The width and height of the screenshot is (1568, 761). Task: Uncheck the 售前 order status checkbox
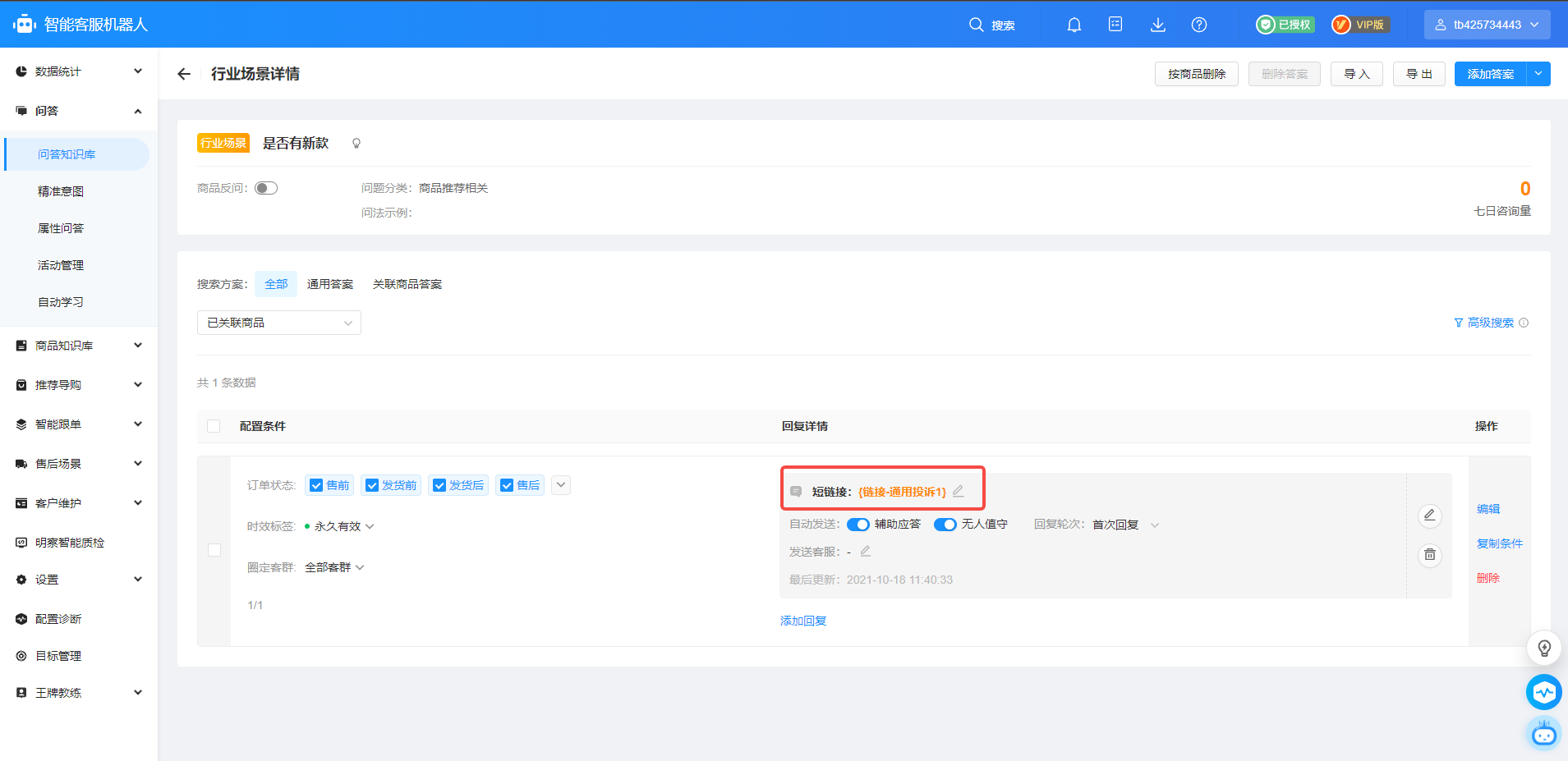pos(316,485)
